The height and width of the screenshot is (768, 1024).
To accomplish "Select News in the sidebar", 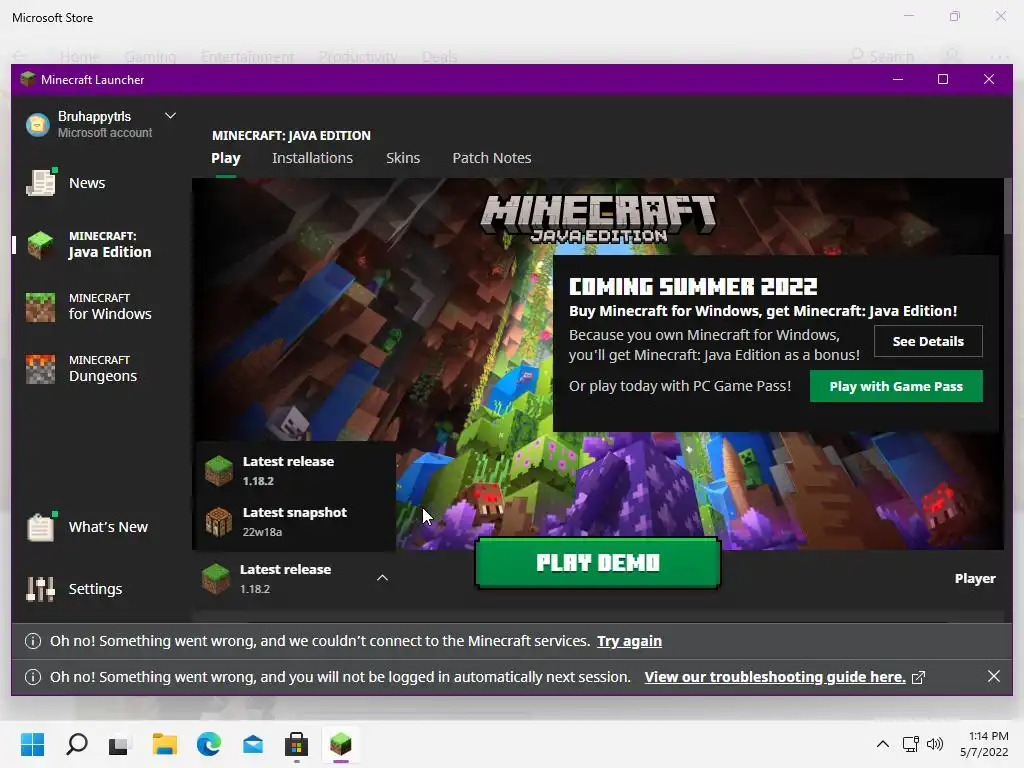I will tap(87, 183).
